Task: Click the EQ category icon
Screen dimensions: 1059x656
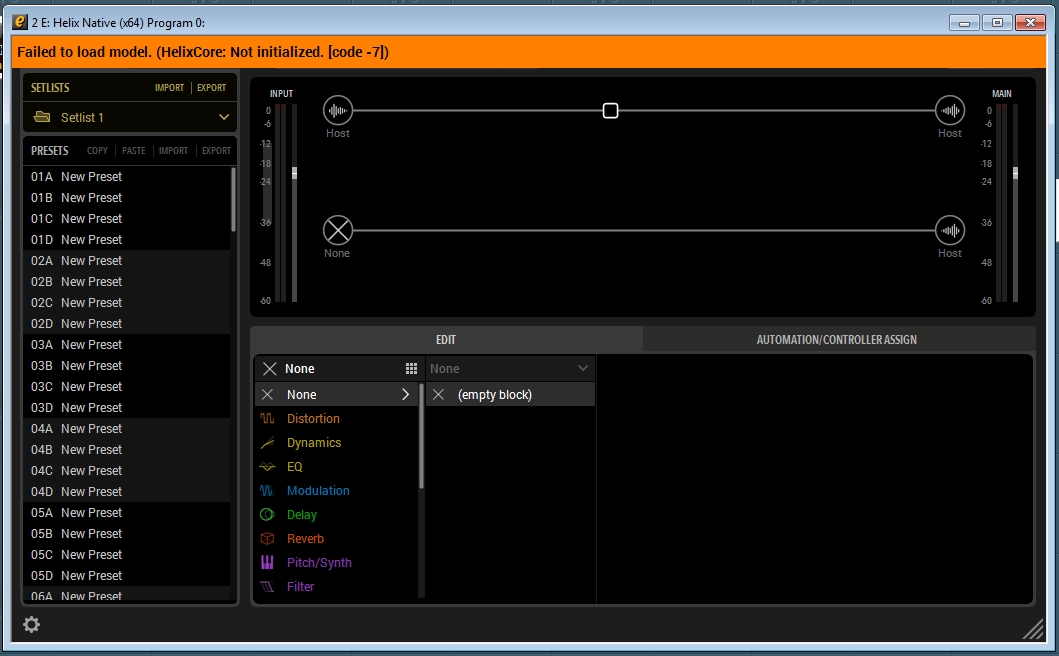Action: tap(267, 467)
